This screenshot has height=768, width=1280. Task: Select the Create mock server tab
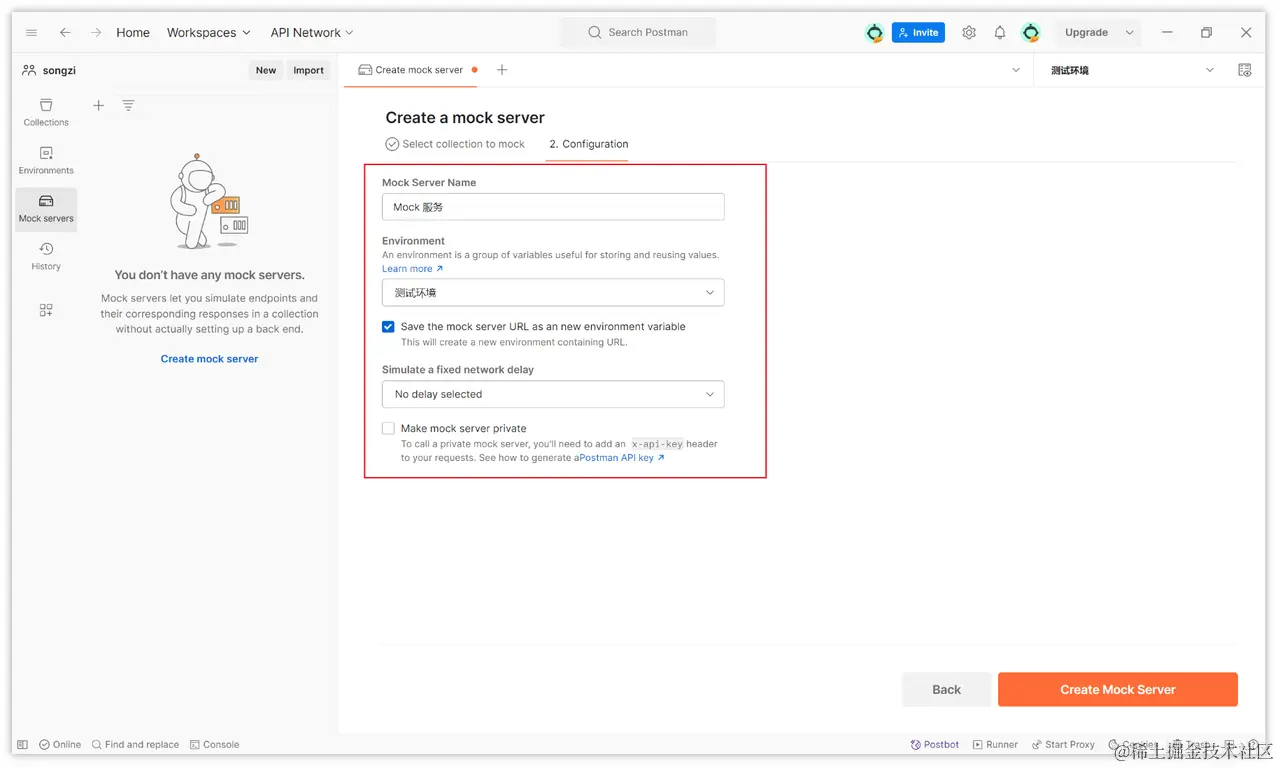click(417, 70)
